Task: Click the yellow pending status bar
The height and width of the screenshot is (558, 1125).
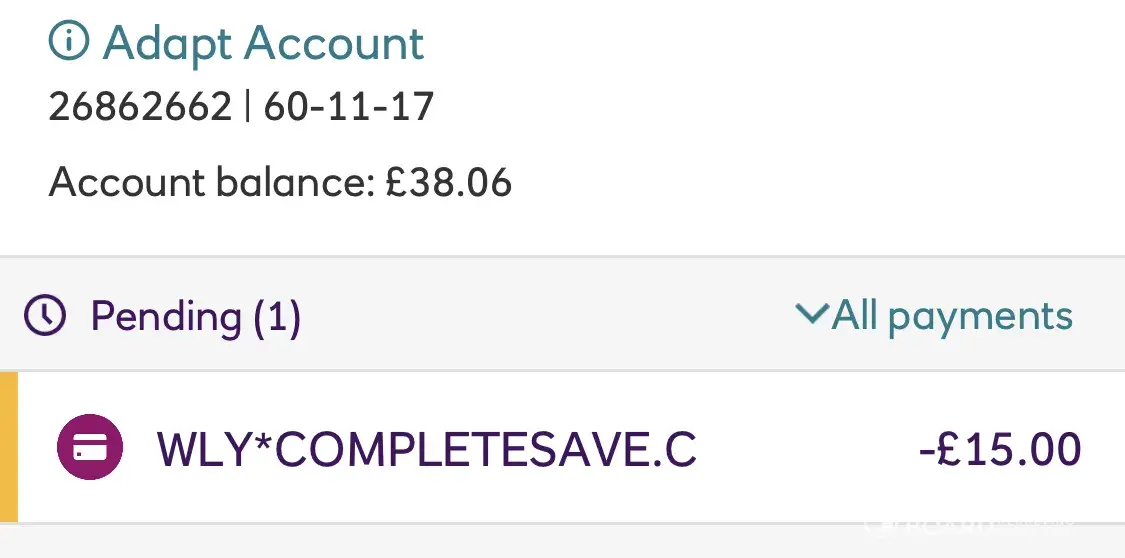Action: 9,447
